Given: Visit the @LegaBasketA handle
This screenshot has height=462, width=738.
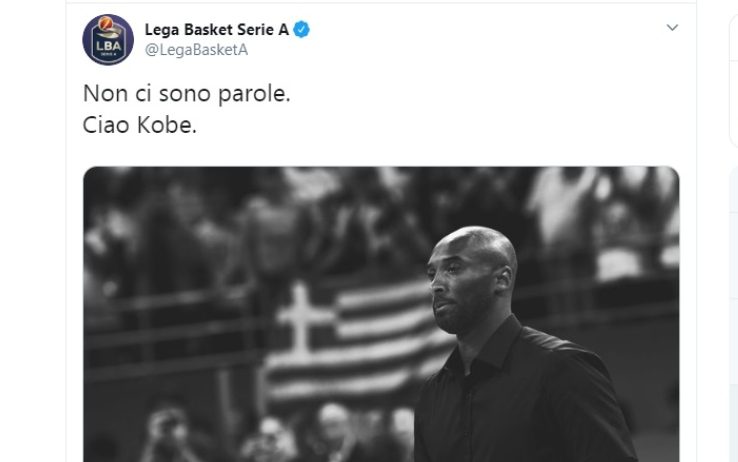Looking at the screenshot, I should click(x=196, y=50).
